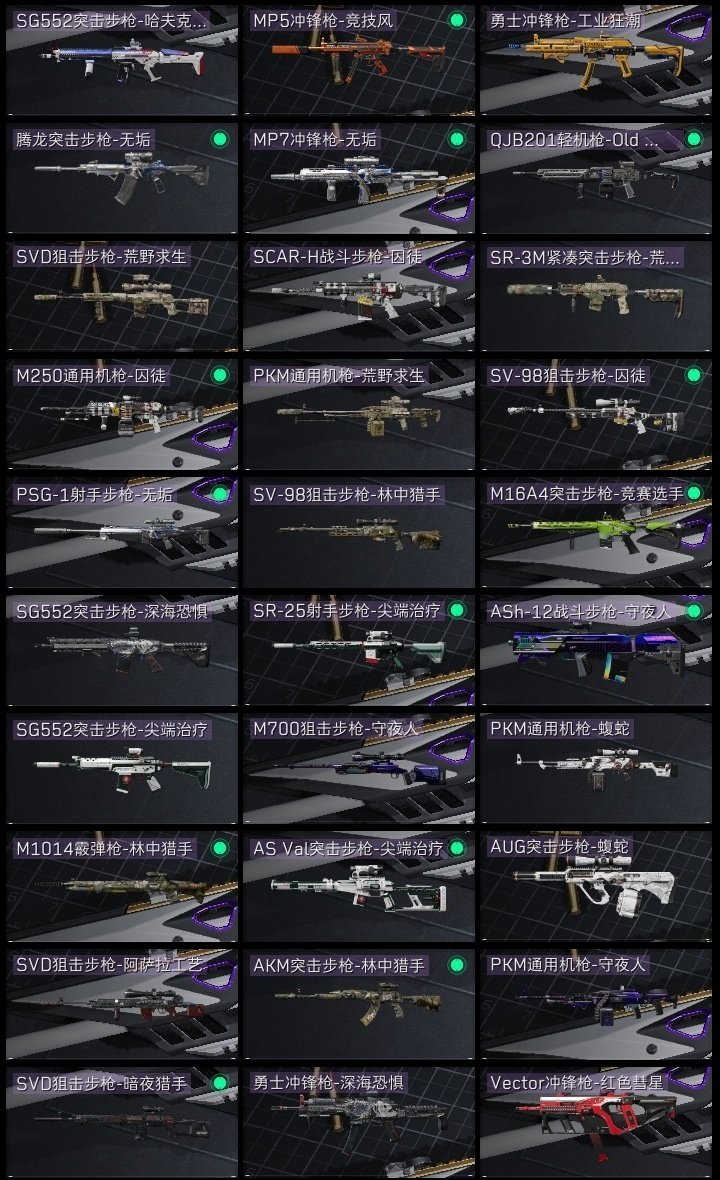Select the SVD狙击步枪-阿萨拉工艺 skin card

(x=122, y=1004)
